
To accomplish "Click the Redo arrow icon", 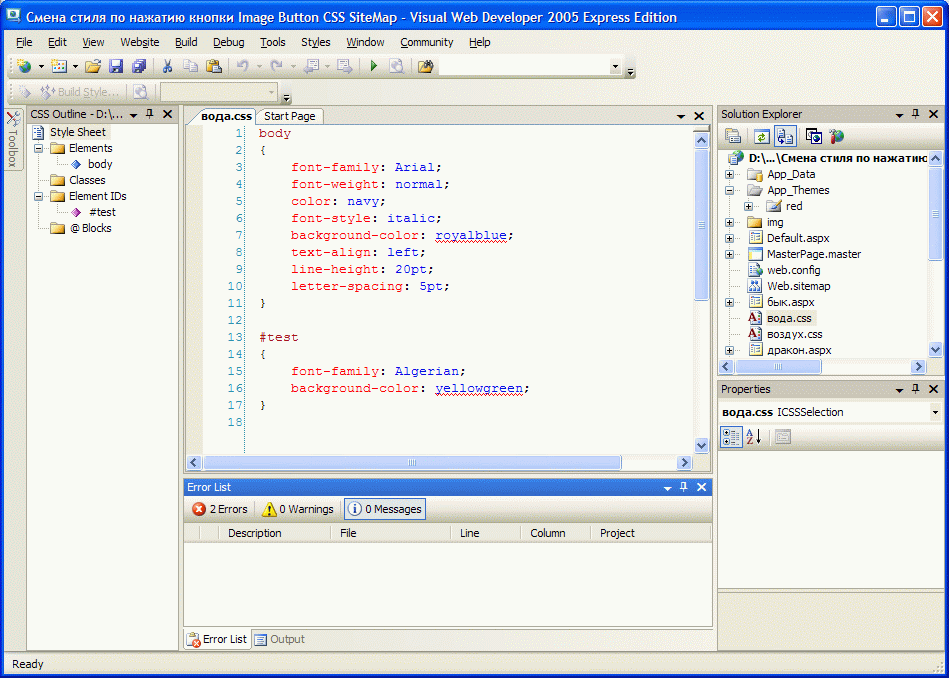I will point(276,66).
